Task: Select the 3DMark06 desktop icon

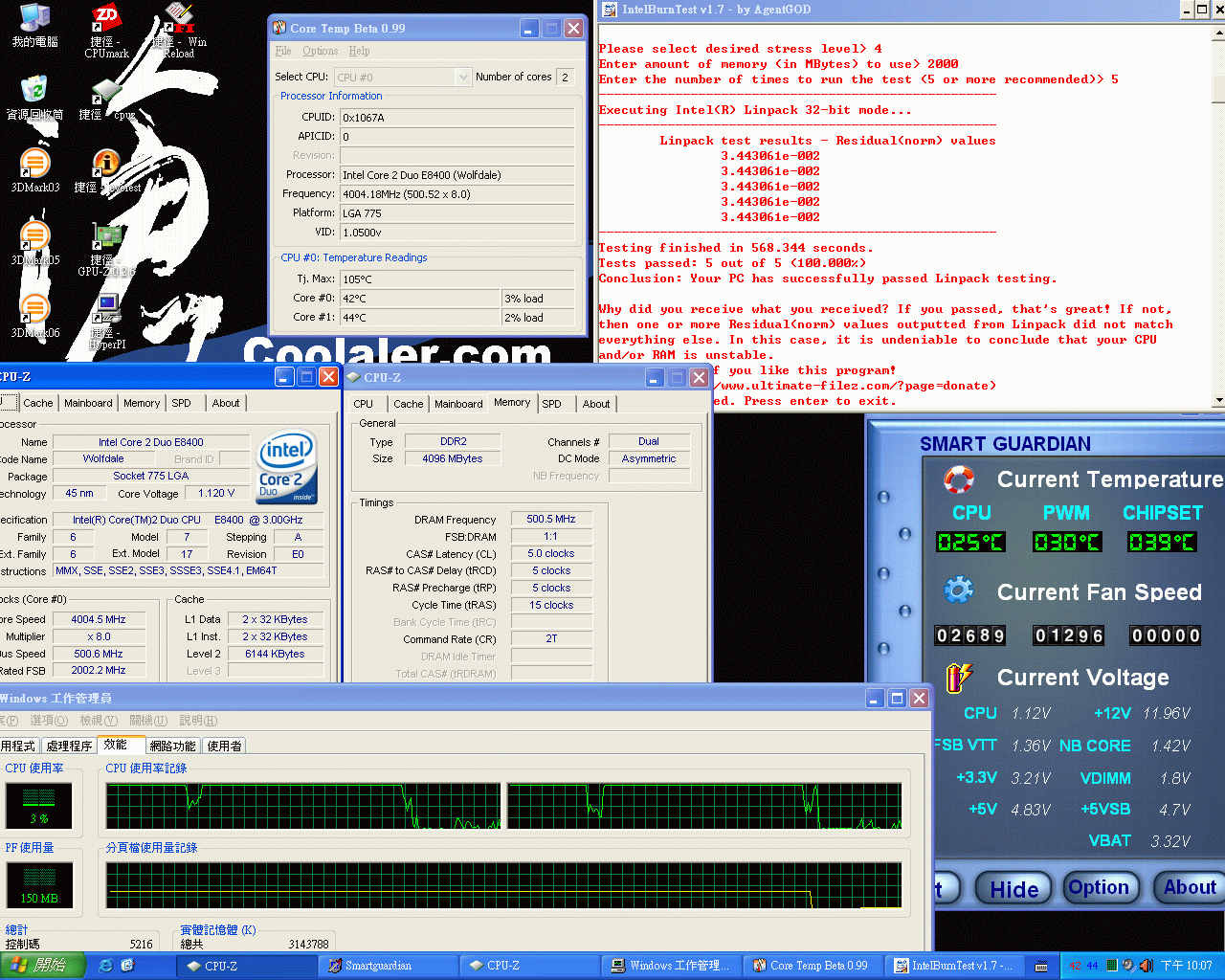Action: point(34,316)
